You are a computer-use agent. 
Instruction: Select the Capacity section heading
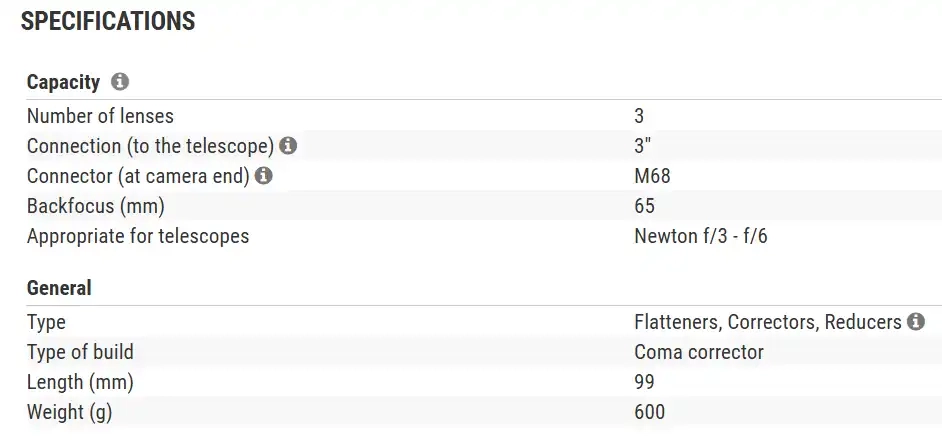pyautogui.click(x=63, y=82)
